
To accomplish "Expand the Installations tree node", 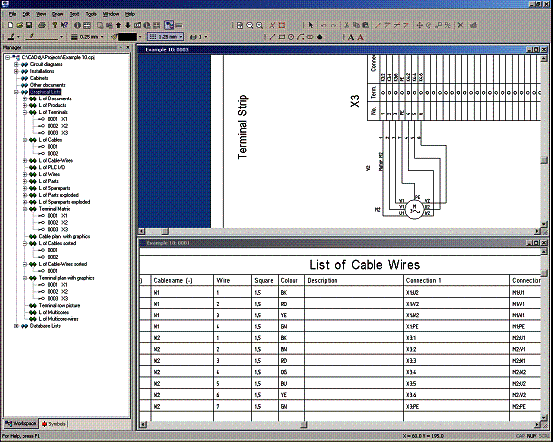I will click(x=16, y=71).
